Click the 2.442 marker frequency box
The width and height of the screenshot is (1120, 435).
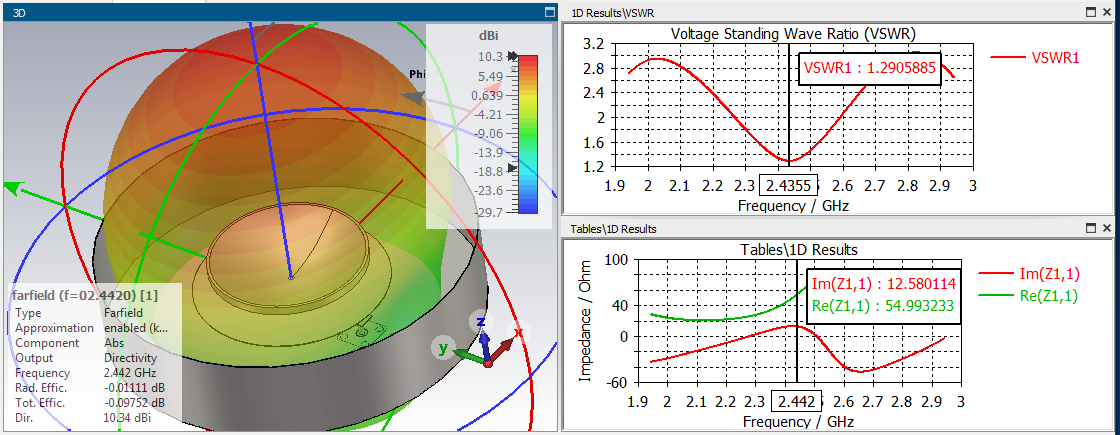tap(797, 402)
